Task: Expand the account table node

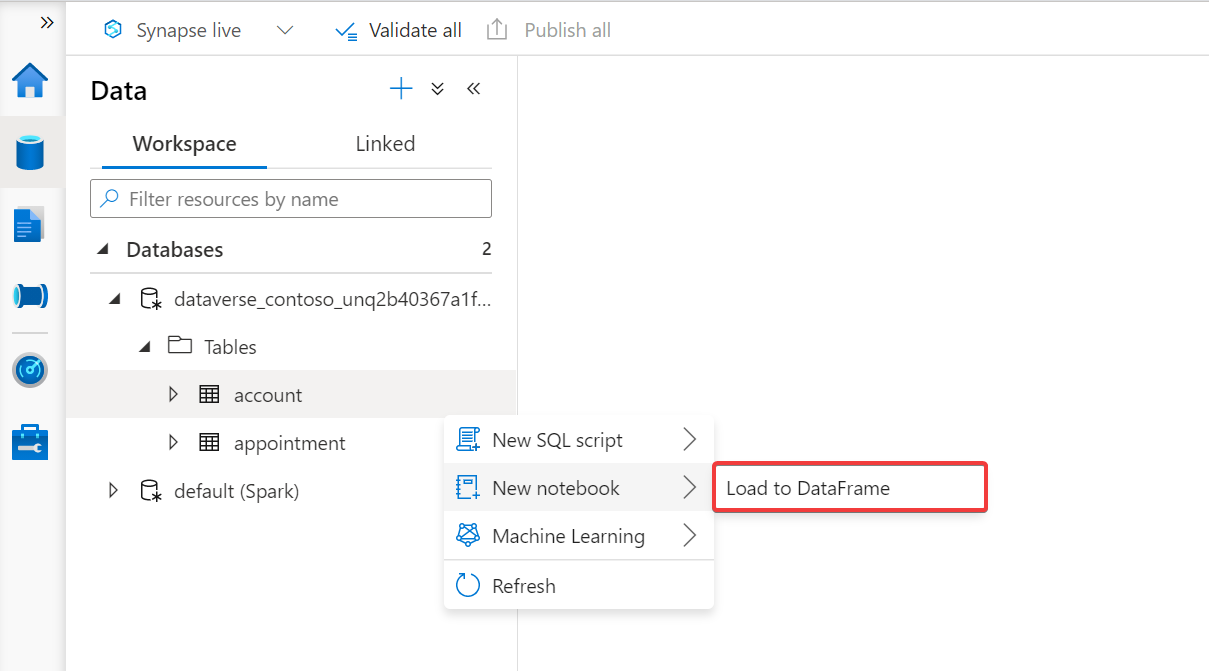Action: (x=174, y=395)
